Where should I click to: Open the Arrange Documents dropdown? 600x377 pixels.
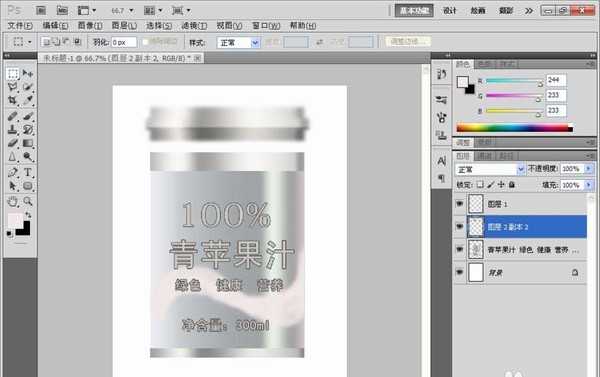(153, 10)
